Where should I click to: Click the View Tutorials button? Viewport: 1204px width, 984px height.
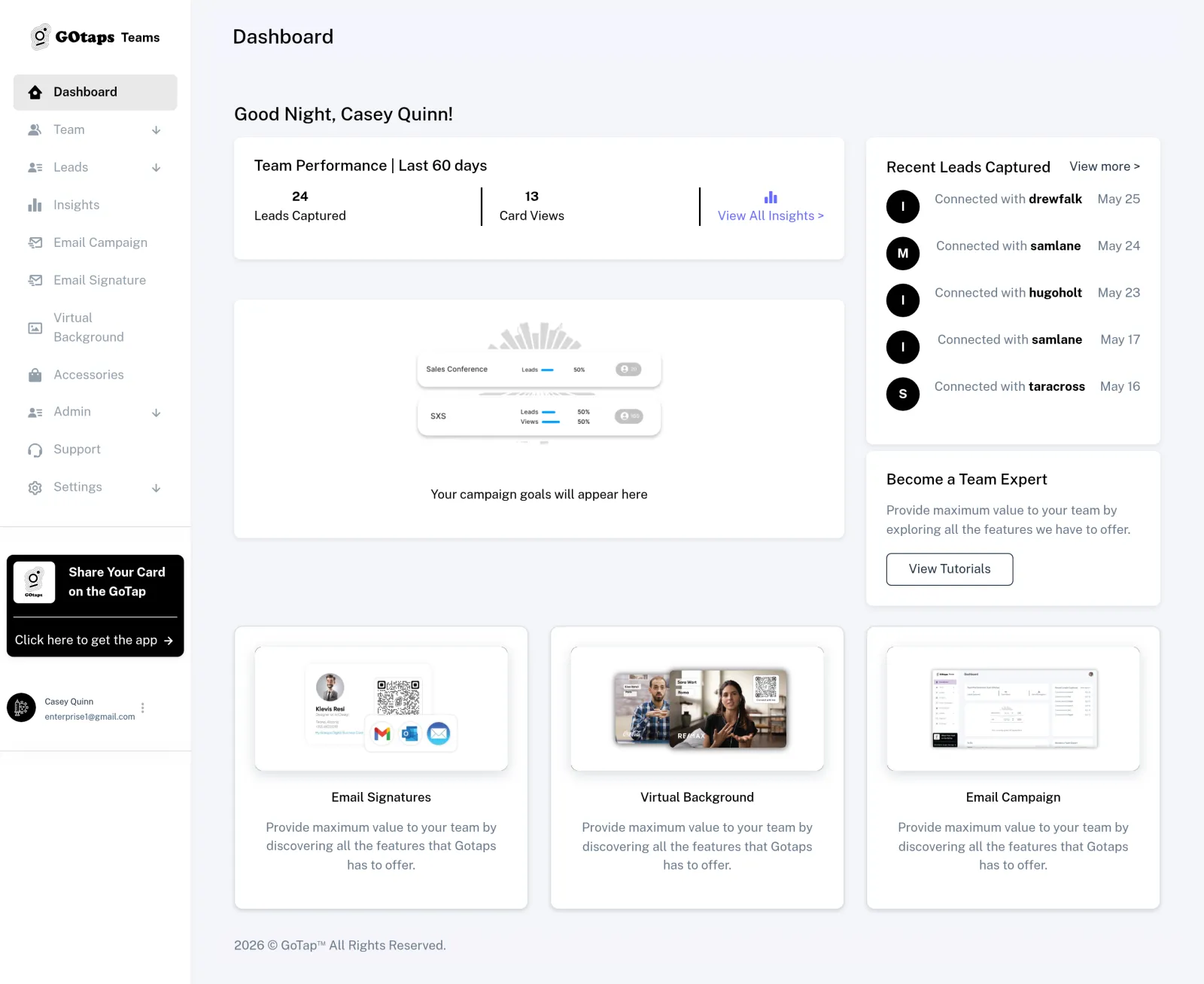(x=950, y=569)
